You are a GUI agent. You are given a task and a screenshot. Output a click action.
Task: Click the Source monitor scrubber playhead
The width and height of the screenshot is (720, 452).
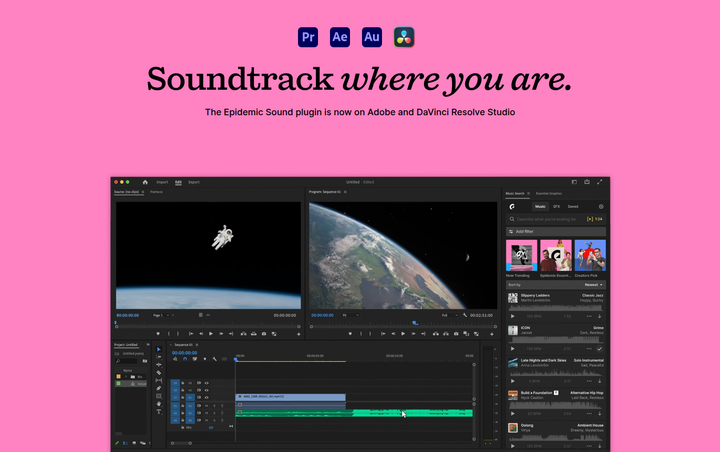(116, 322)
